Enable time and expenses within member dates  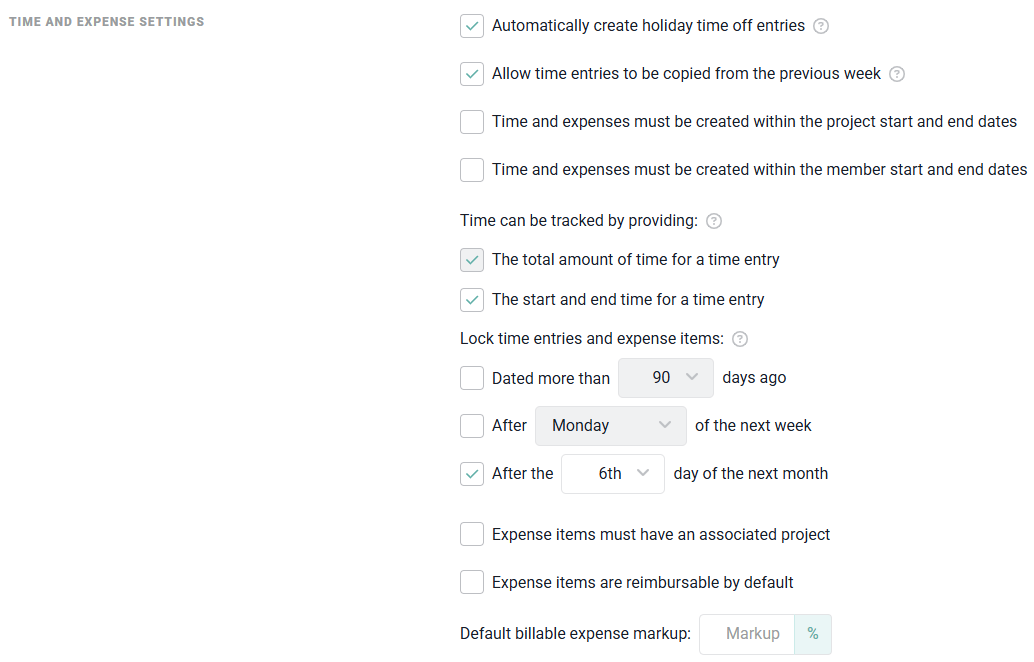472,170
